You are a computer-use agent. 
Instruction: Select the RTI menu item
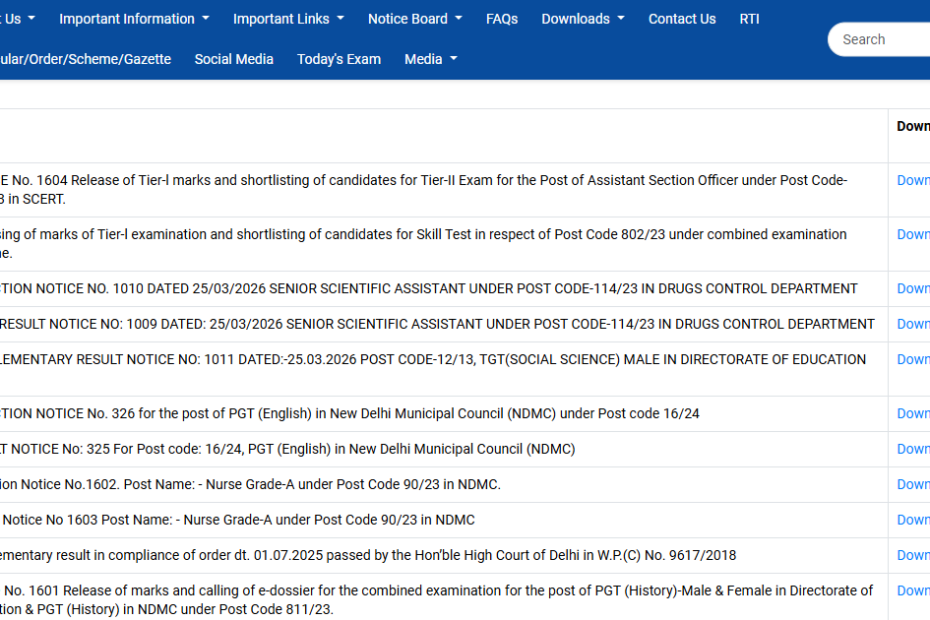pos(749,19)
